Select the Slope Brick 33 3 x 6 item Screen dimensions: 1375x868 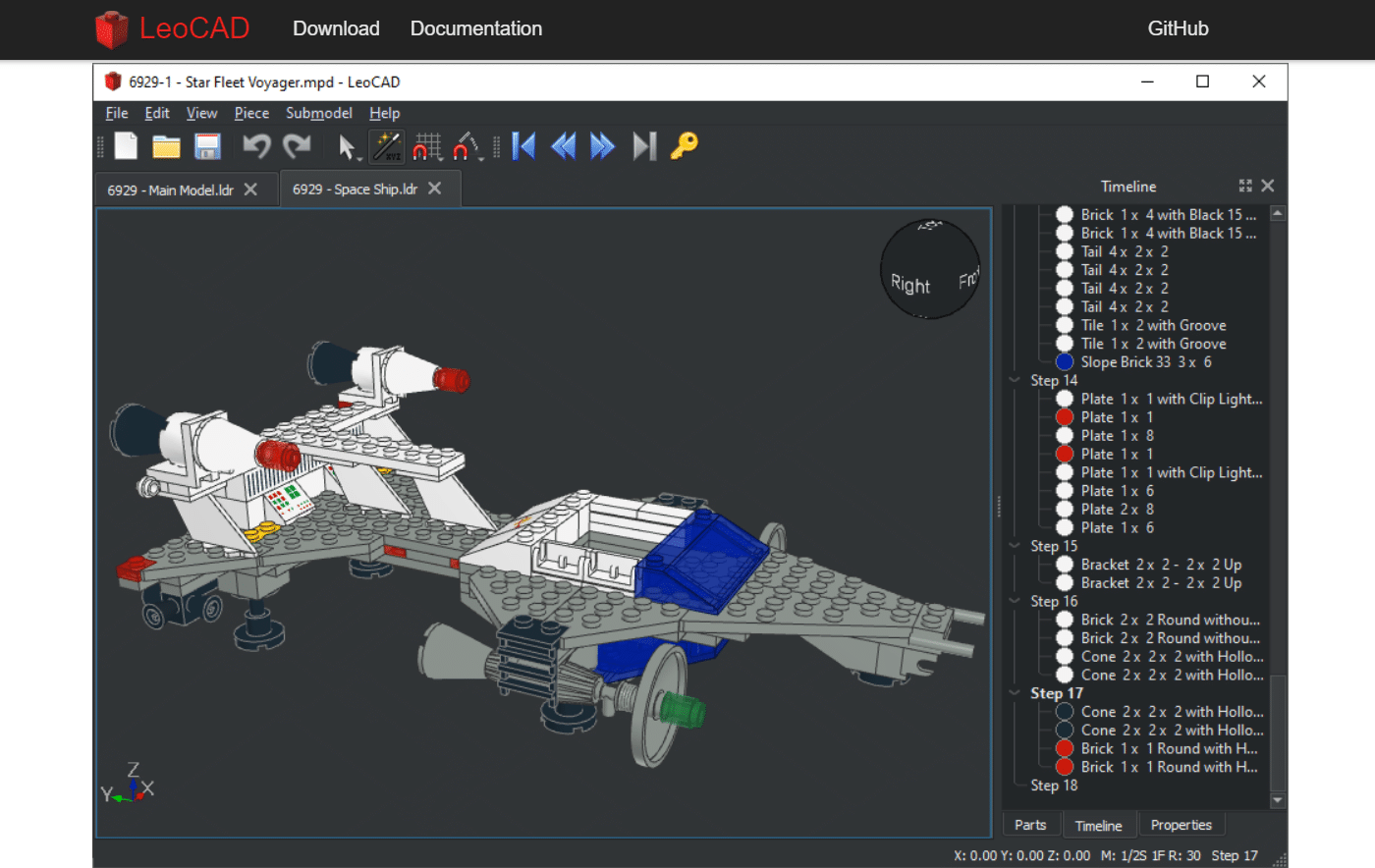[1146, 362]
